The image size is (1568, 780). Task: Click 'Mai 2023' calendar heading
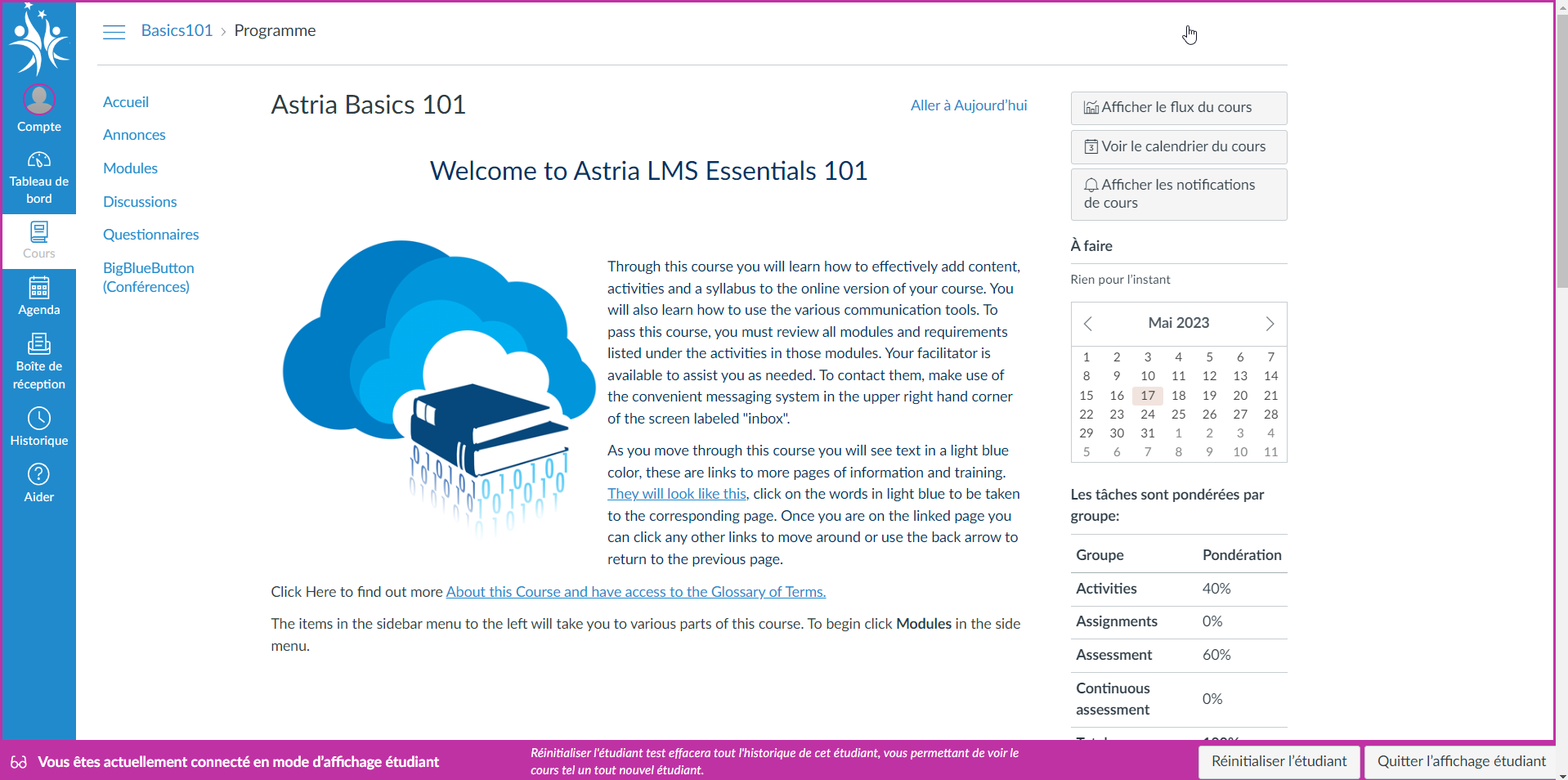coord(1179,323)
